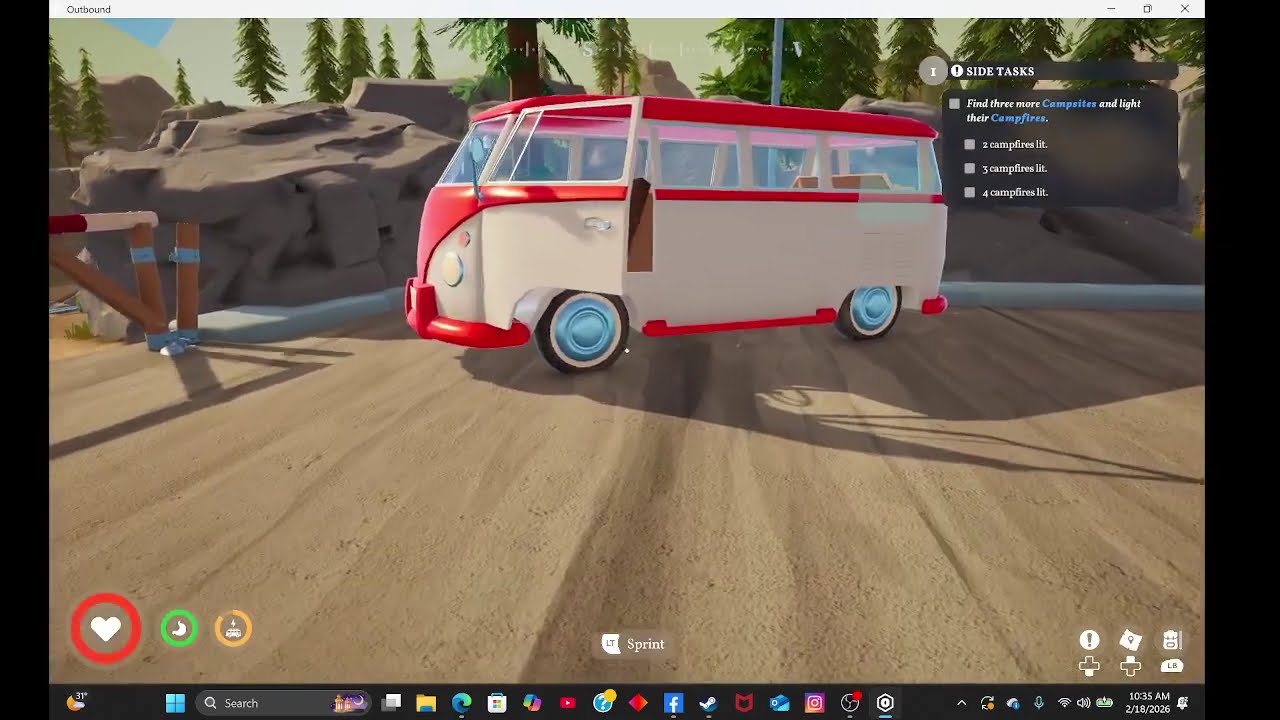Open File Explorer from the taskbar
The width and height of the screenshot is (1280, 720).
426,703
